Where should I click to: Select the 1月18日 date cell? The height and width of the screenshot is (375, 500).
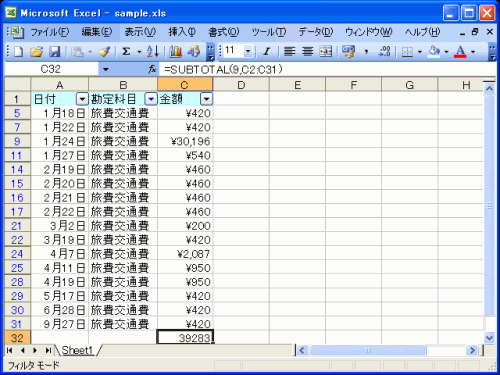coord(60,113)
